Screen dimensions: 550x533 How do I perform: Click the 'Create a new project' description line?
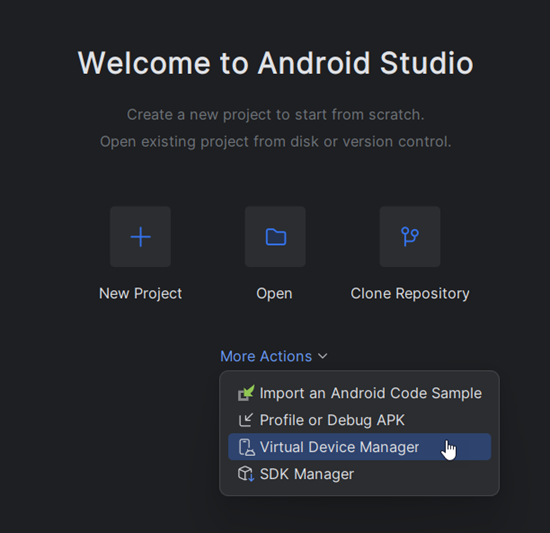coord(276,115)
